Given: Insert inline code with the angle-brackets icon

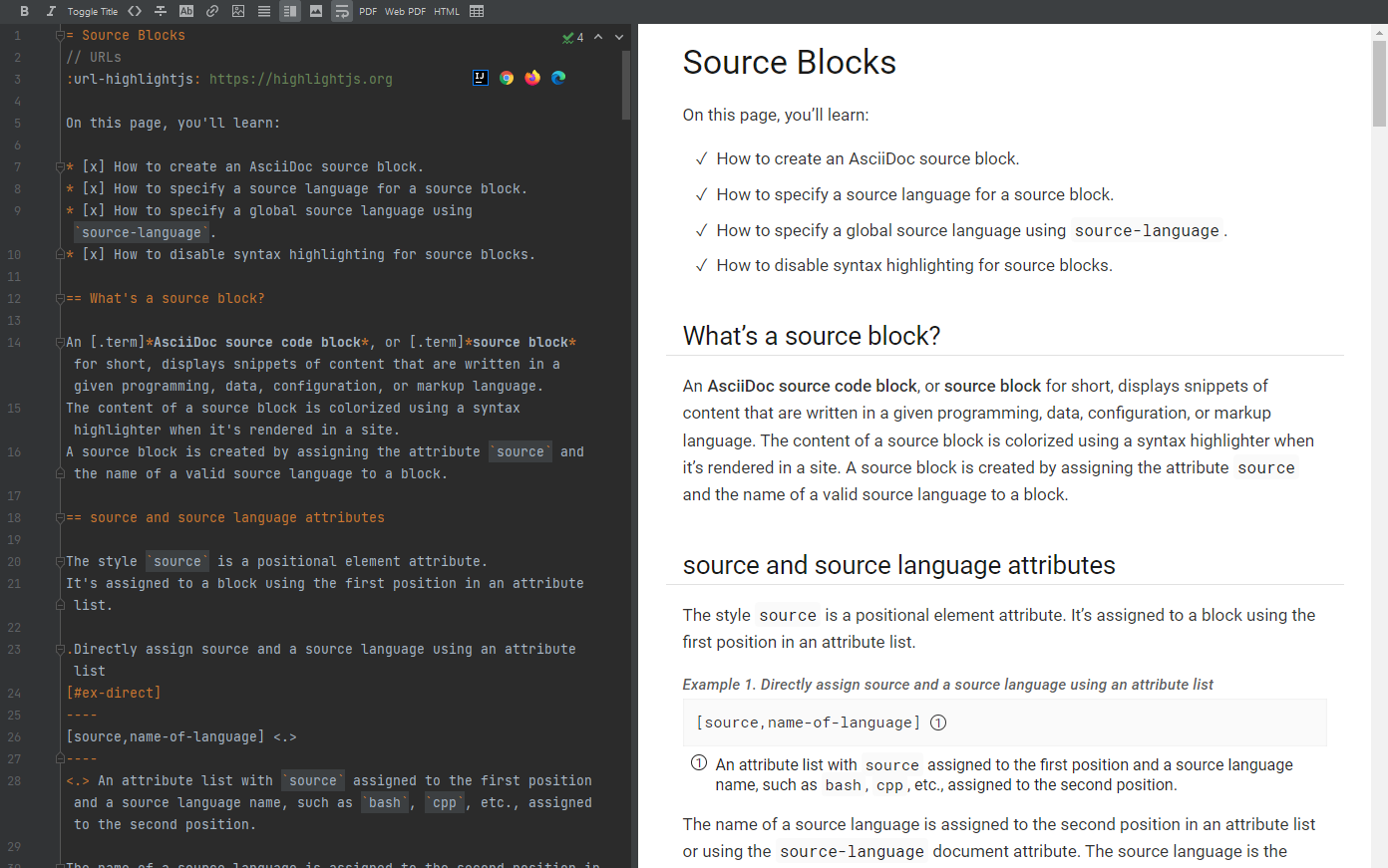Looking at the screenshot, I should pyautogui.click(x=135, y=11).
